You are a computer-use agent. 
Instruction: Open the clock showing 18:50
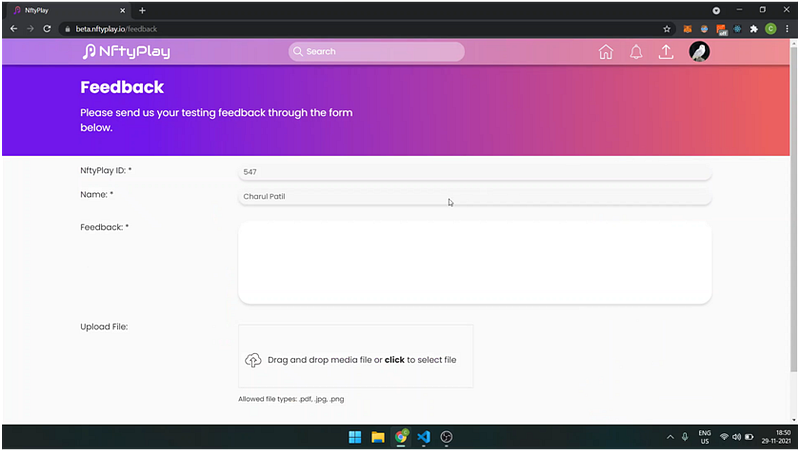[777, 437]
